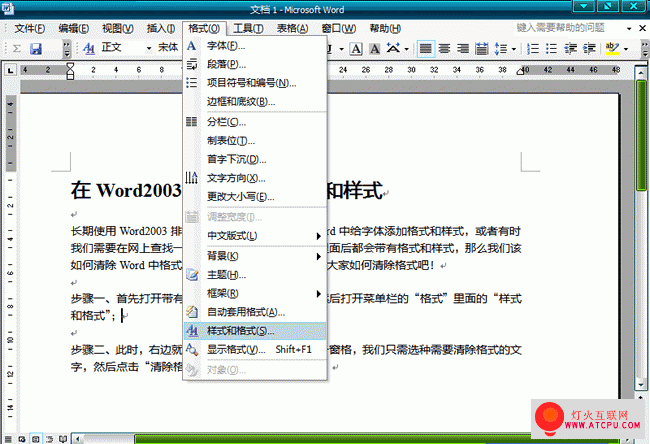Select 更改大小写(E)... entry

(x=255, y=197)
